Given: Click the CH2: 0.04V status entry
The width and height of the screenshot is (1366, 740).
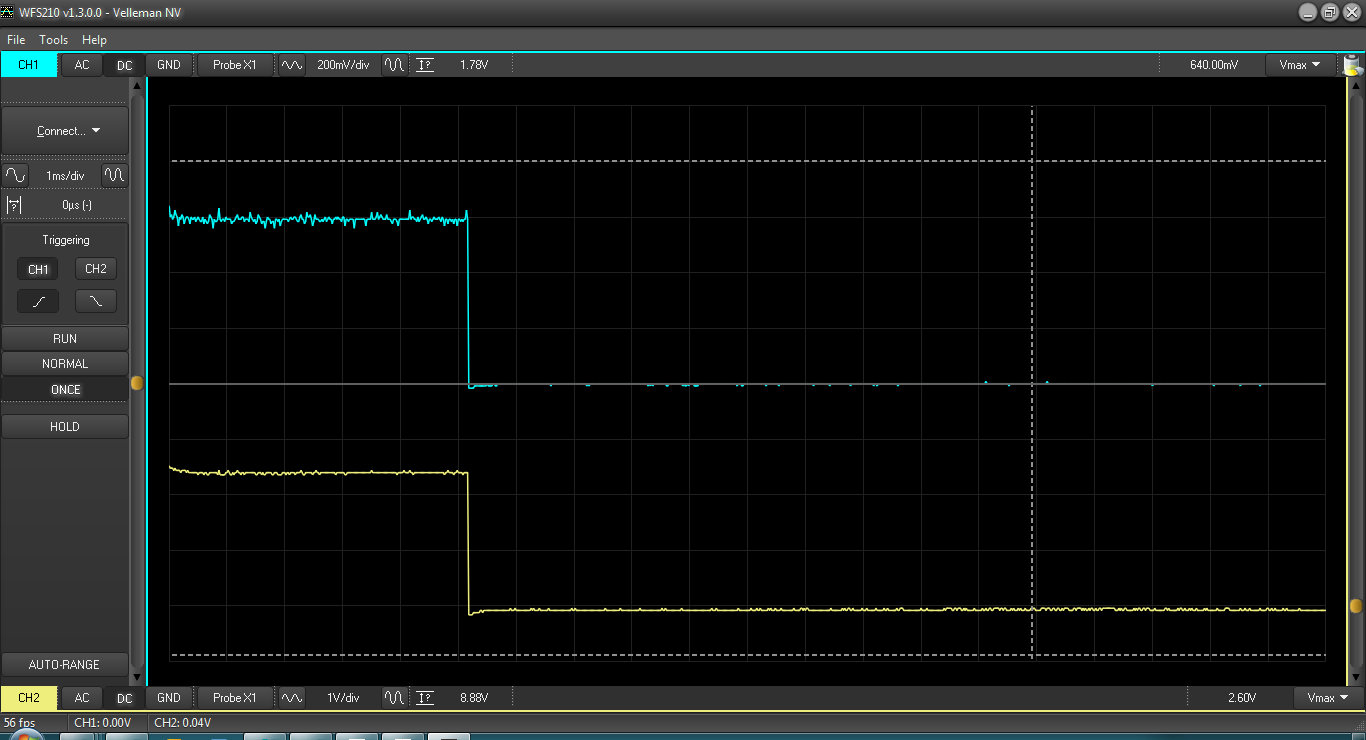Looking at the screenshot, I should point(183,722).
